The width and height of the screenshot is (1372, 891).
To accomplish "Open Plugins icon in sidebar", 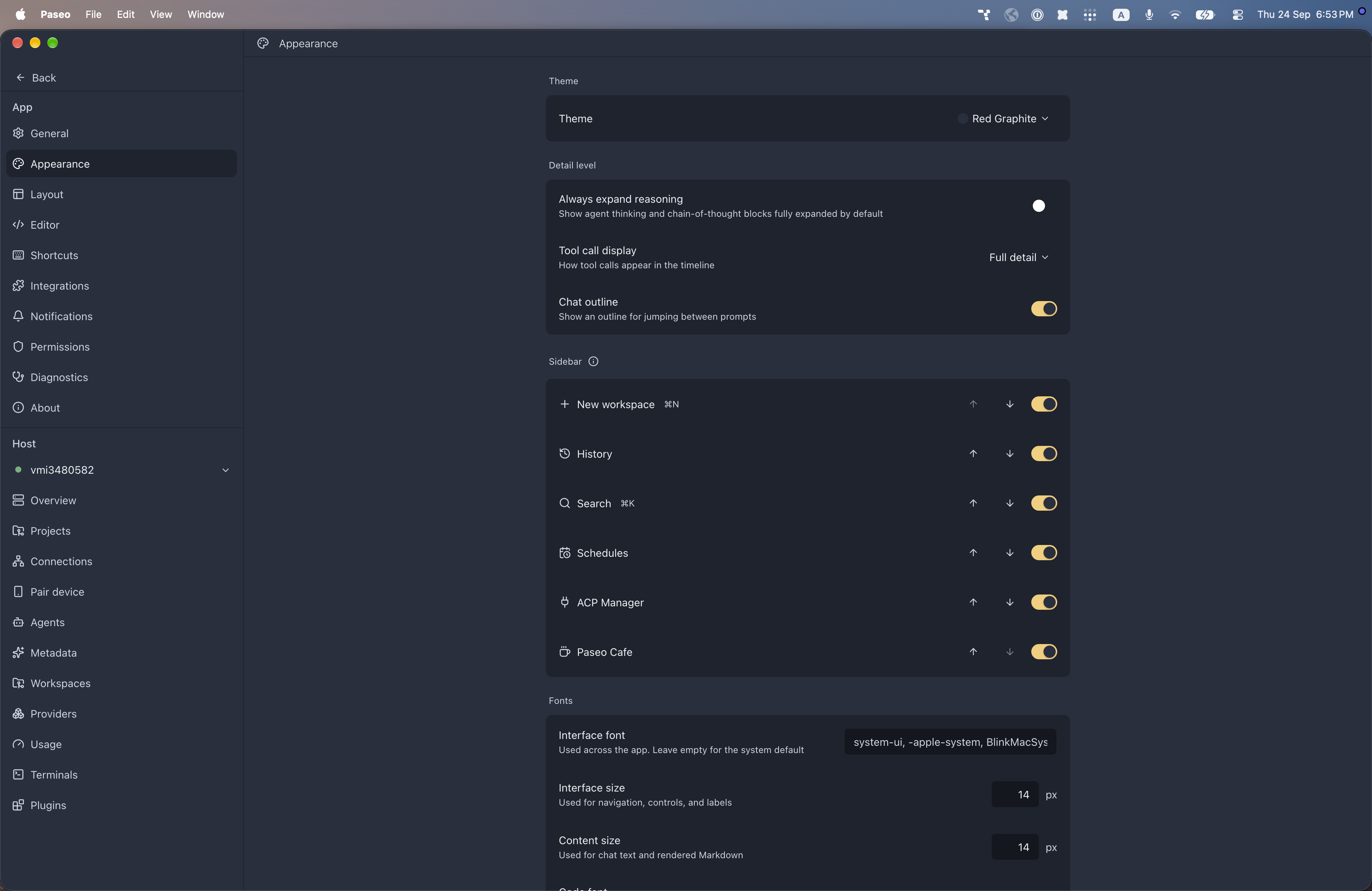I will [18, 805].
